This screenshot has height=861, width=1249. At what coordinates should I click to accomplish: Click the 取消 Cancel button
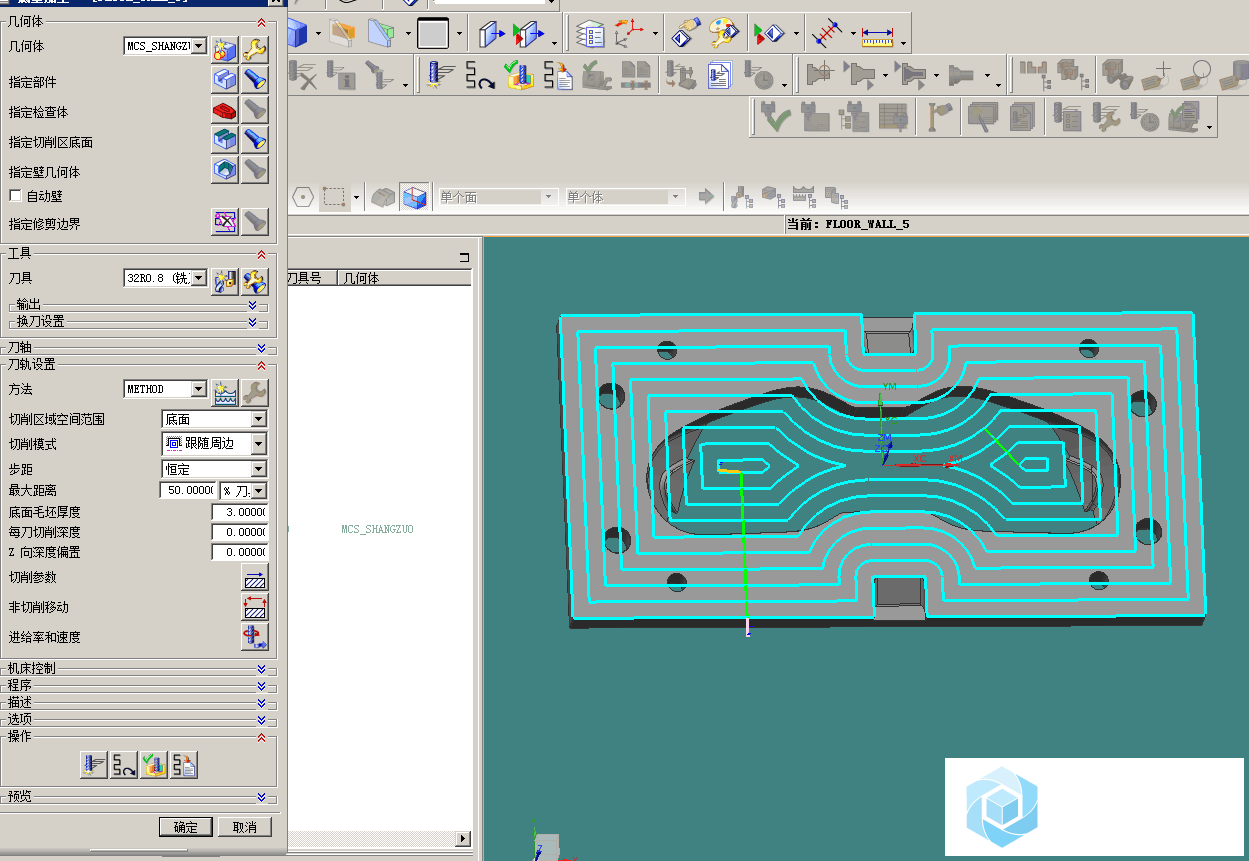[x=245, y=827]
